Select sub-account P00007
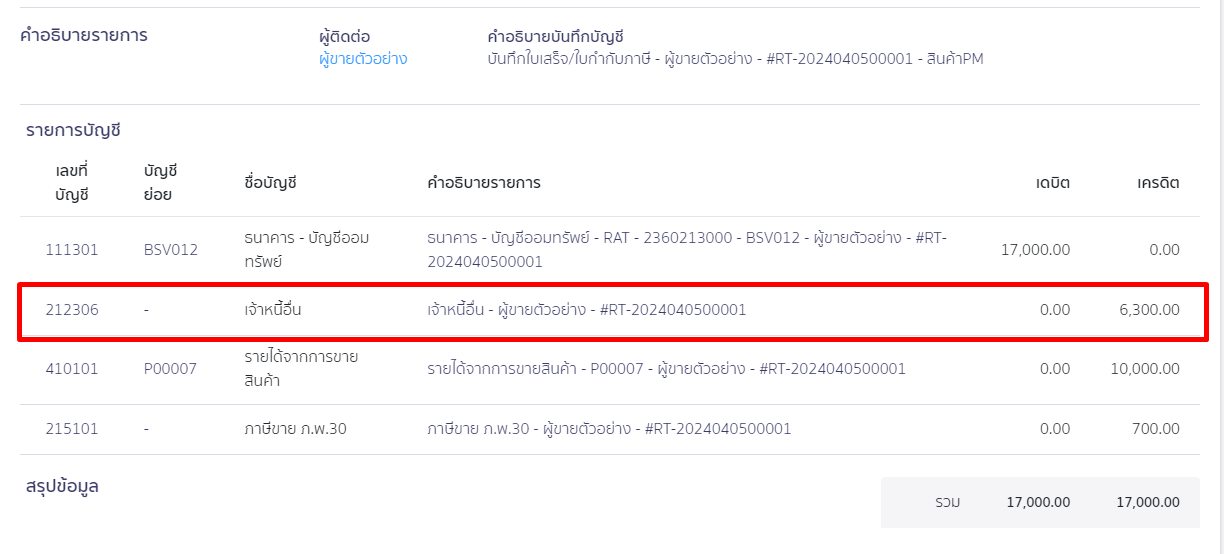 tap(171, 369)
